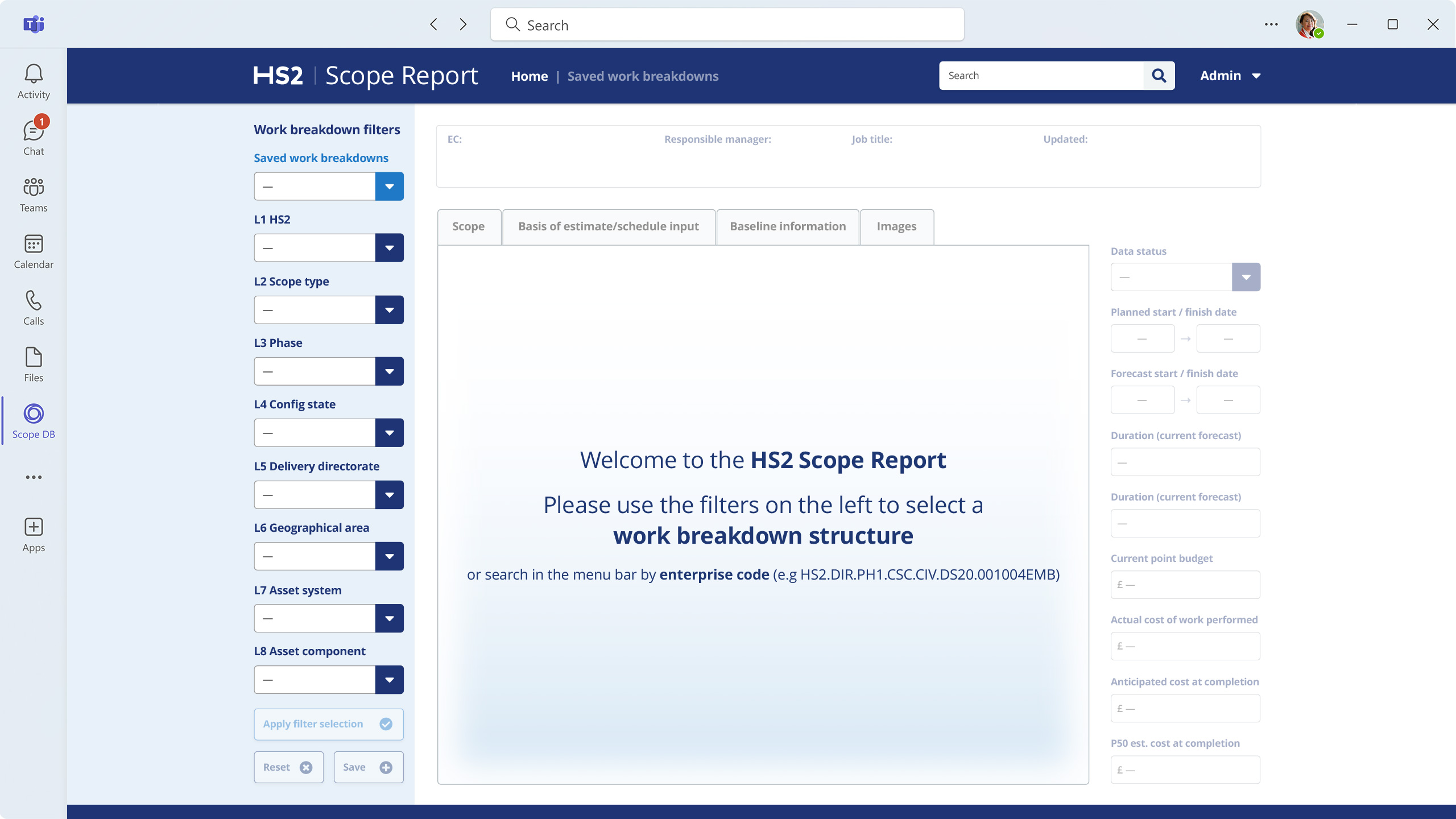Open Saved work breakdowns header link

click(x=643, y=76)
